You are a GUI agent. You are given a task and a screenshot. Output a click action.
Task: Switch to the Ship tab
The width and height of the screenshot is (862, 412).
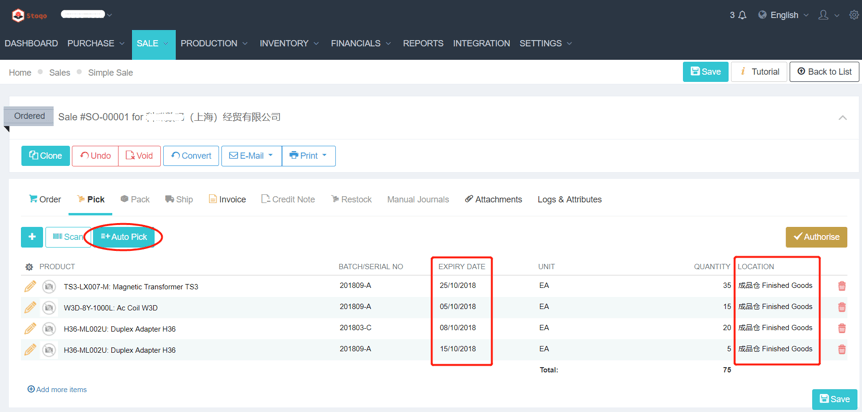coord(179,200)
